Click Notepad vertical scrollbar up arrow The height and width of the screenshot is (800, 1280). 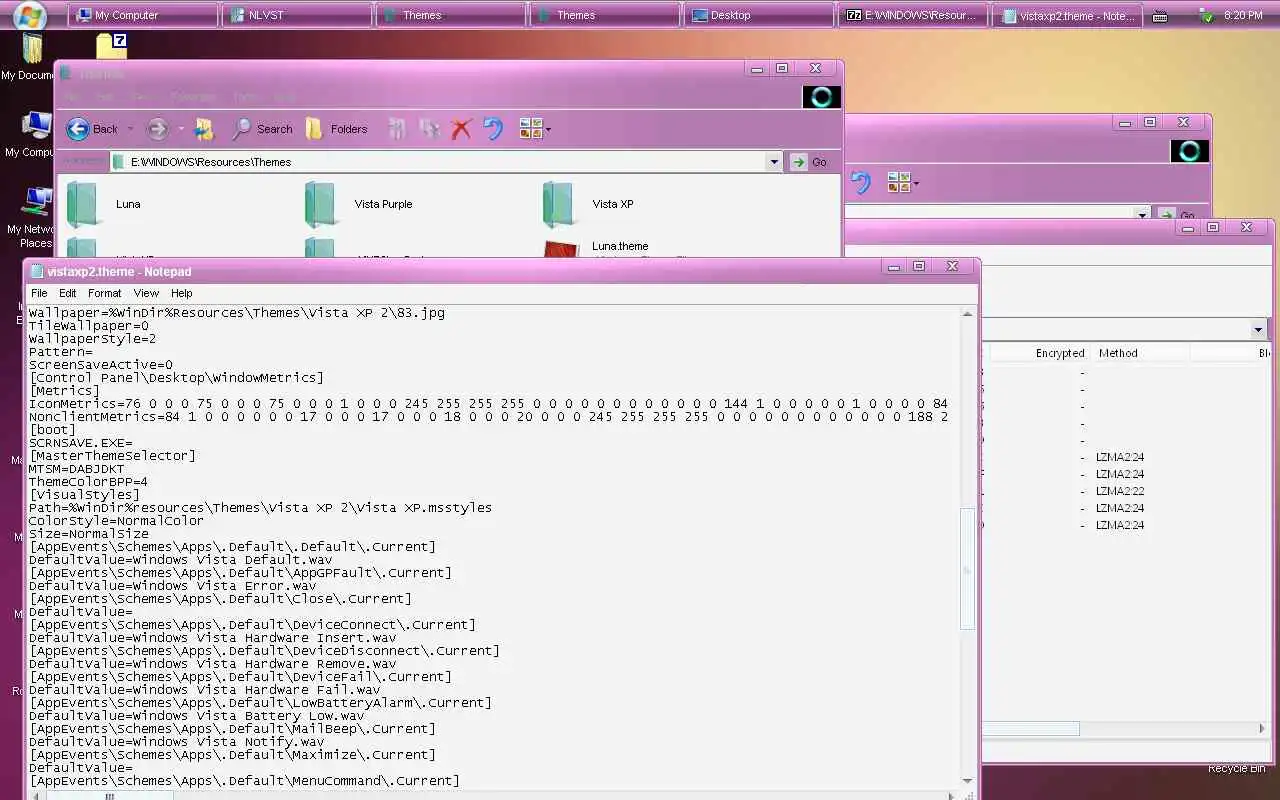click(x=967, y=314)
